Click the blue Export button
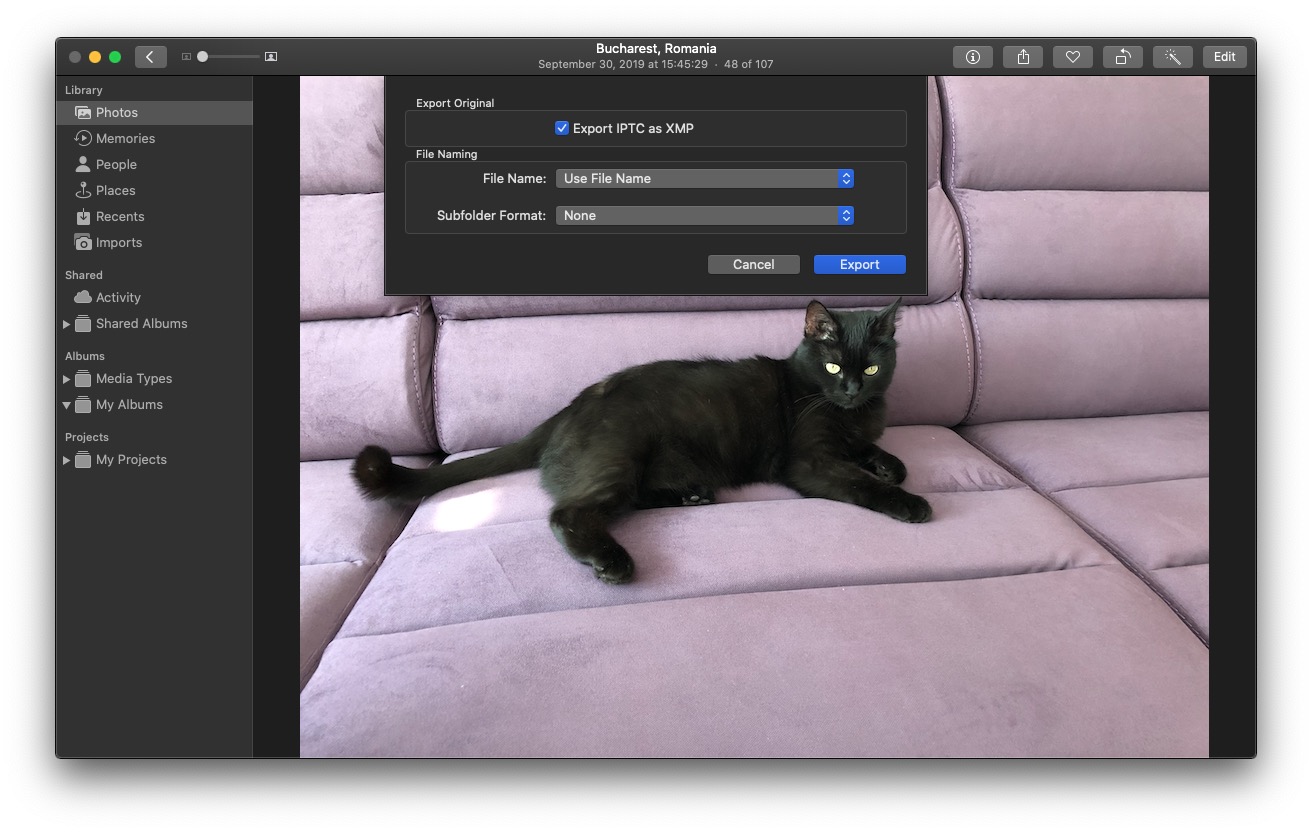The height and width of the screenshot is (832, 1312). 859,265
